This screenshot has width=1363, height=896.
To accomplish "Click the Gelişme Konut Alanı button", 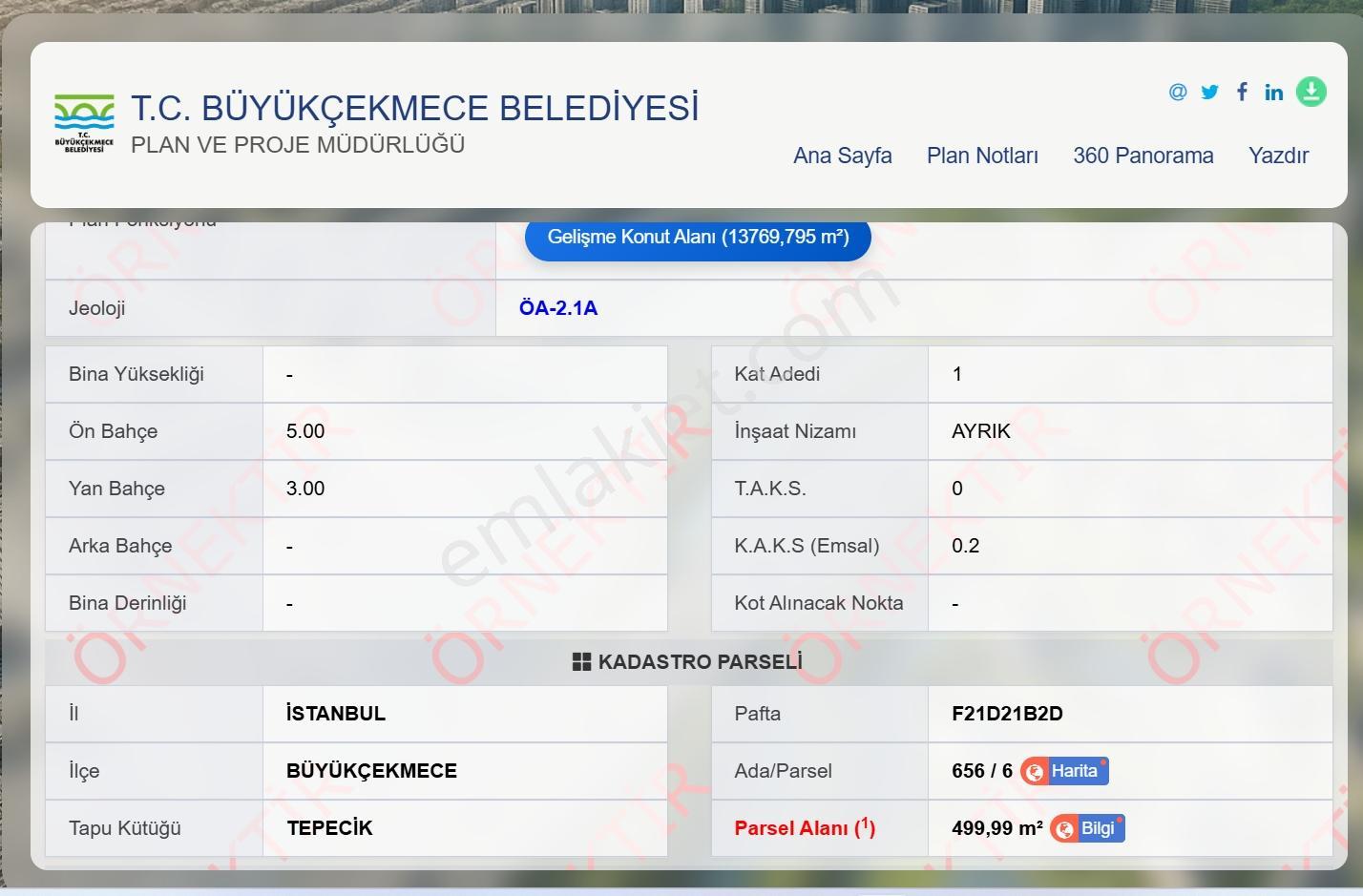I will 698,237.
